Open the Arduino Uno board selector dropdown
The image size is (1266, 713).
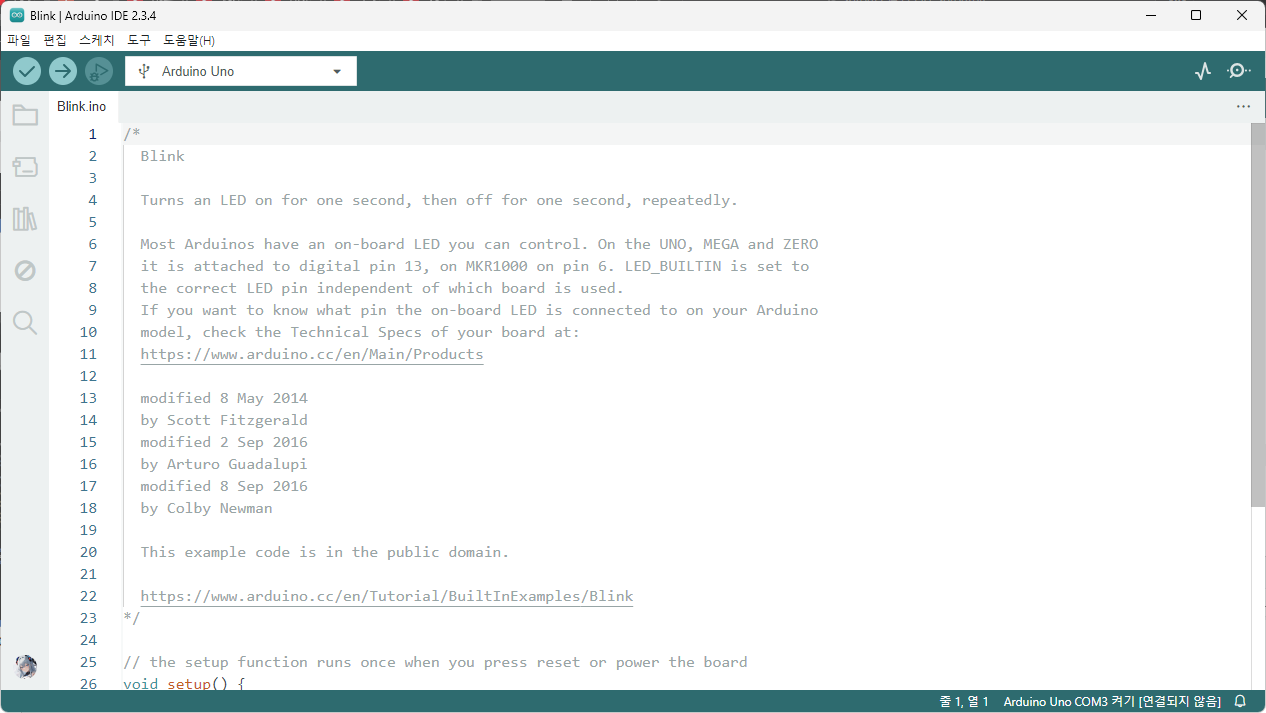[x=241, y=71]
